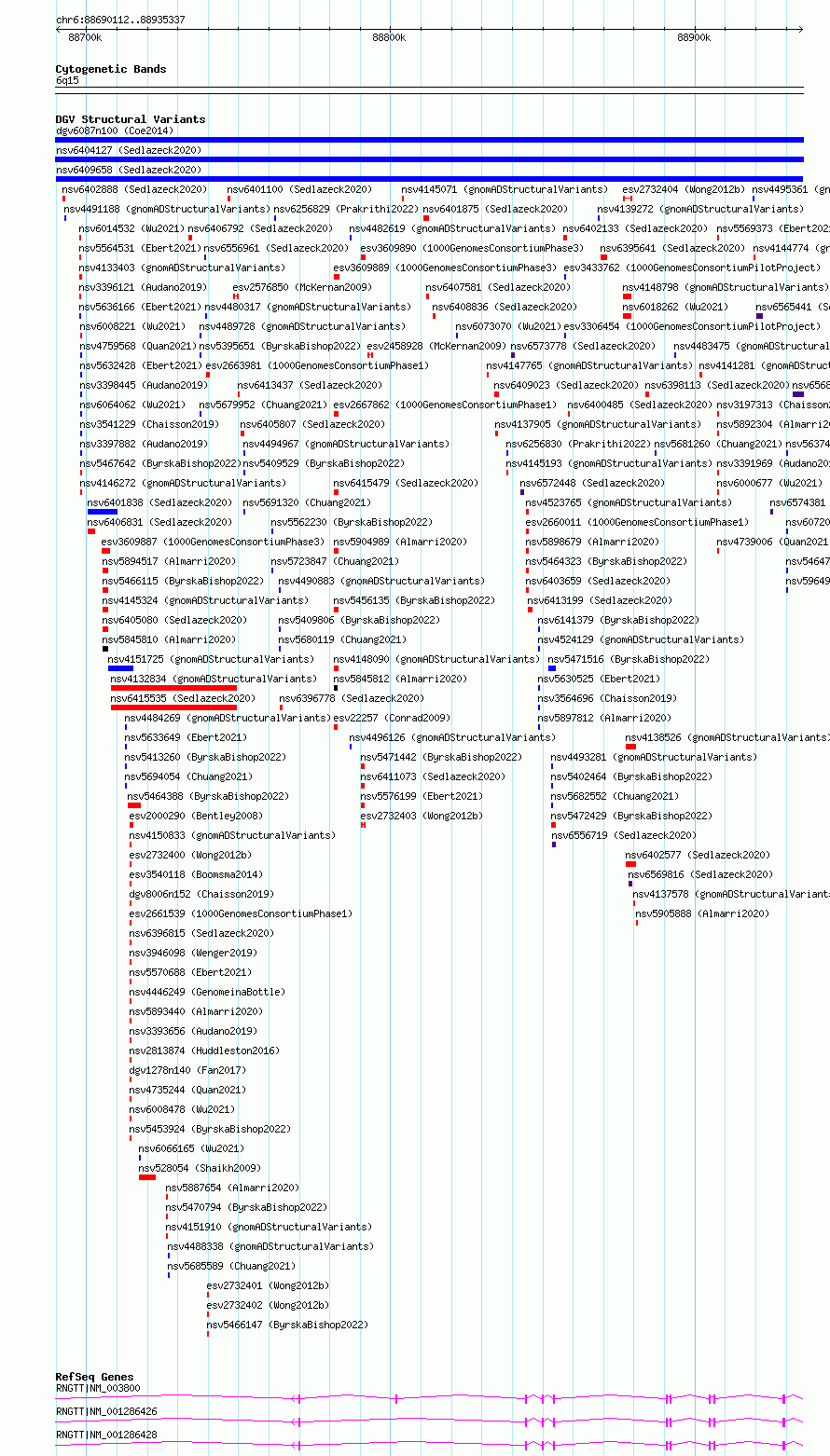Click the 6q15 cytogenetic band label
830x1456 pixels.
pyautogui.click(x=67, y=80)
